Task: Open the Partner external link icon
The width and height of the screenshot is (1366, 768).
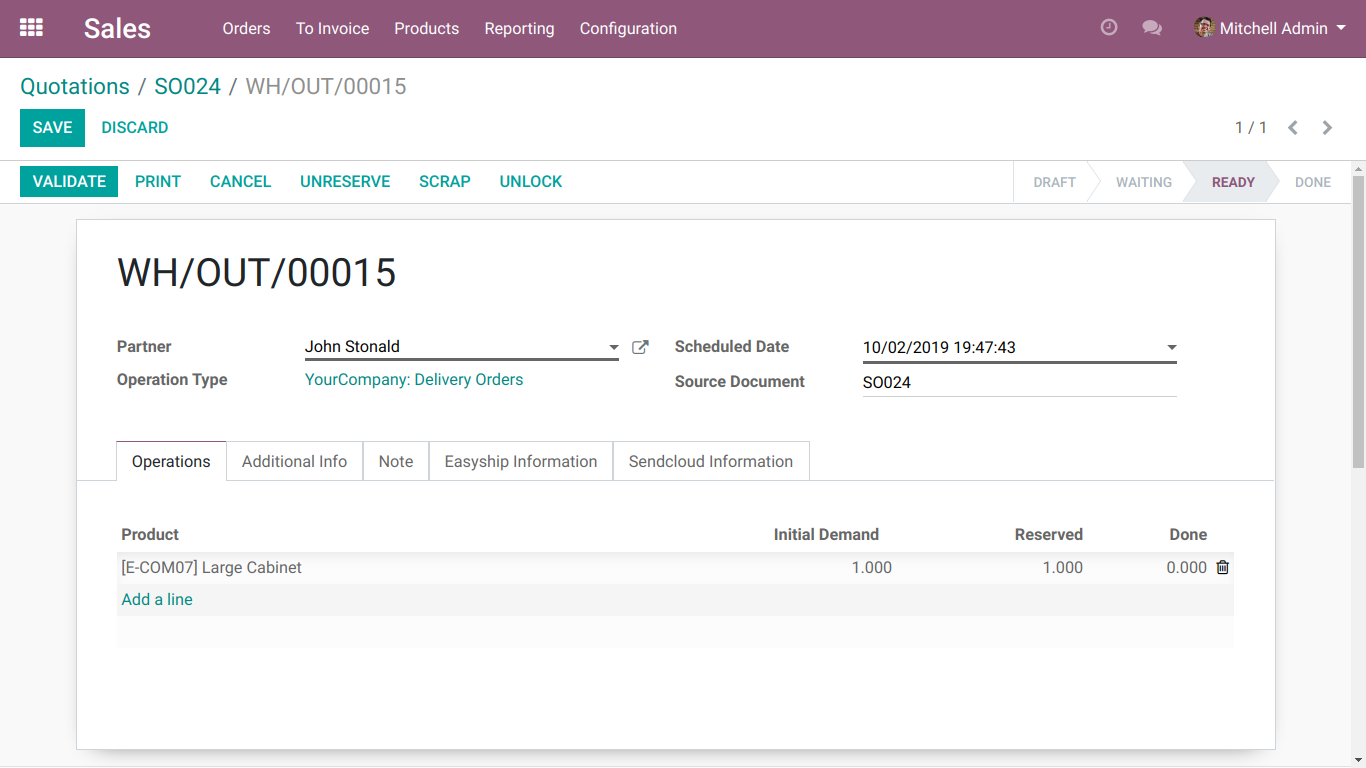Action: click(x=640, y=347)
